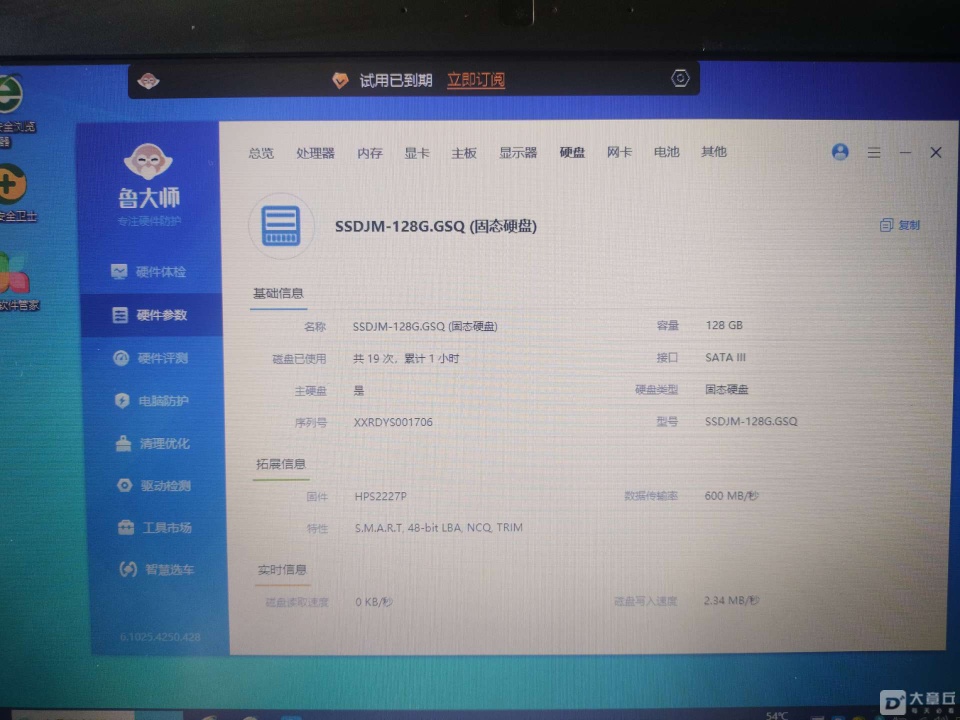Open 清理优化 in sidebar
Image resolution: width=960 pixels, height=720 pixels.
click(153, 443)
